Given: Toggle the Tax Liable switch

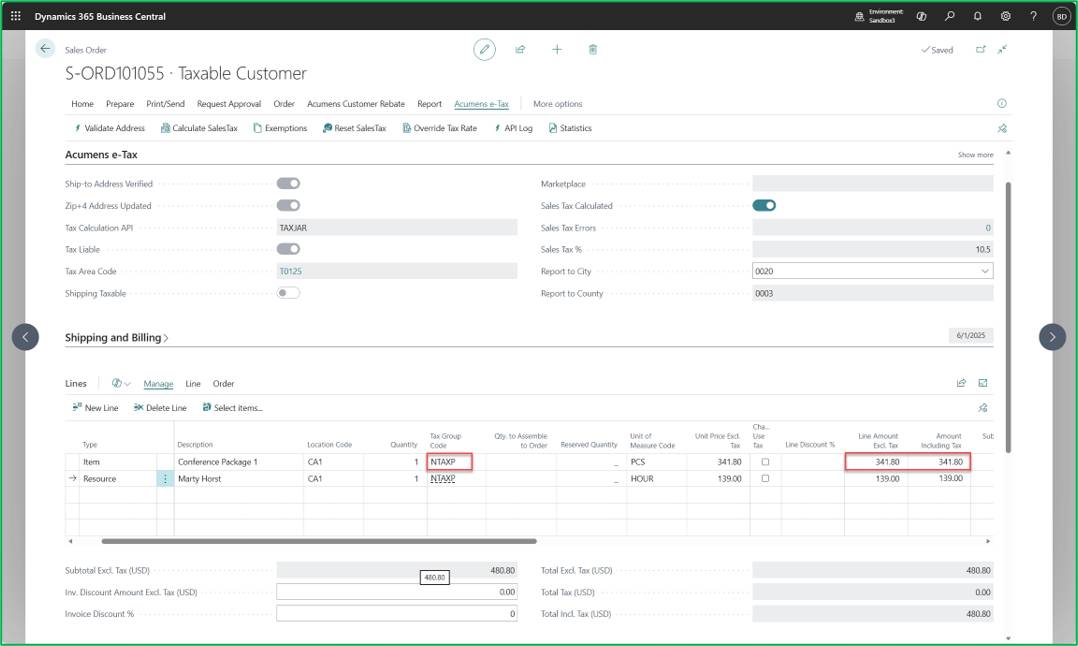Looking at the screenshot, I should tap(288, 249).
